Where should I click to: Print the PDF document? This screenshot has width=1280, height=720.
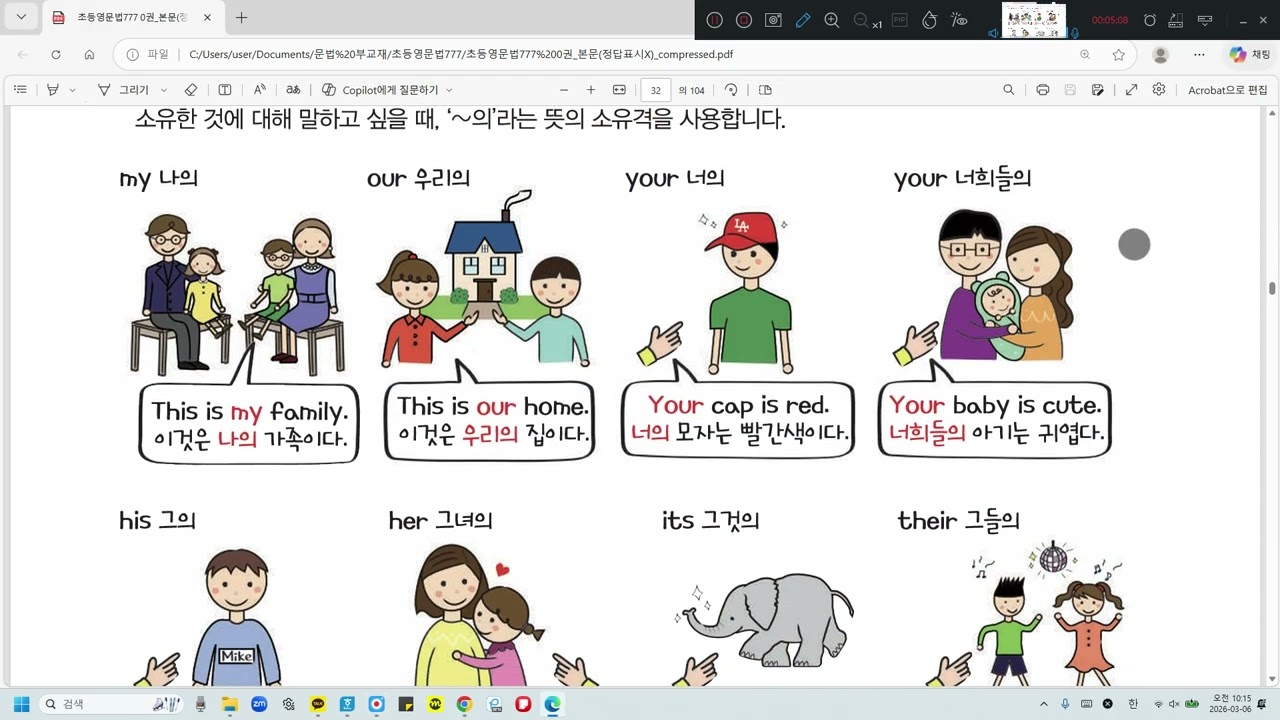click(1043, 90)
